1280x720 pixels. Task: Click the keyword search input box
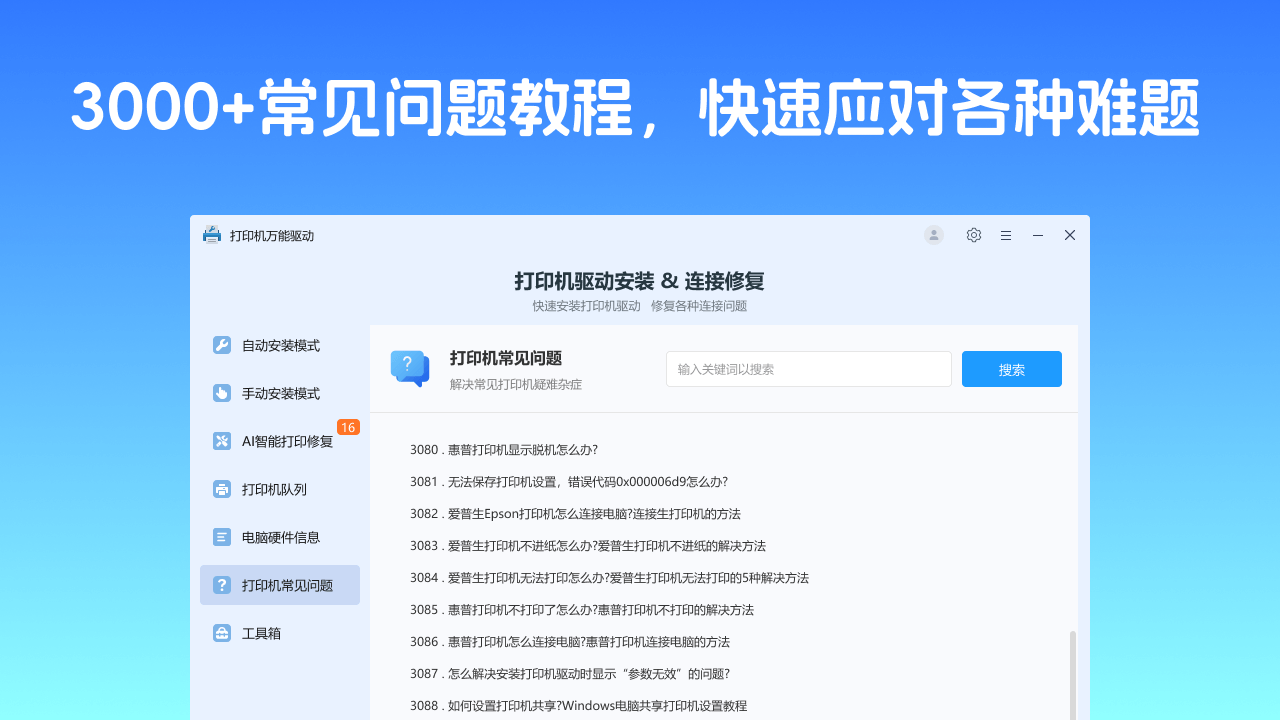click(x=808, y=369)
